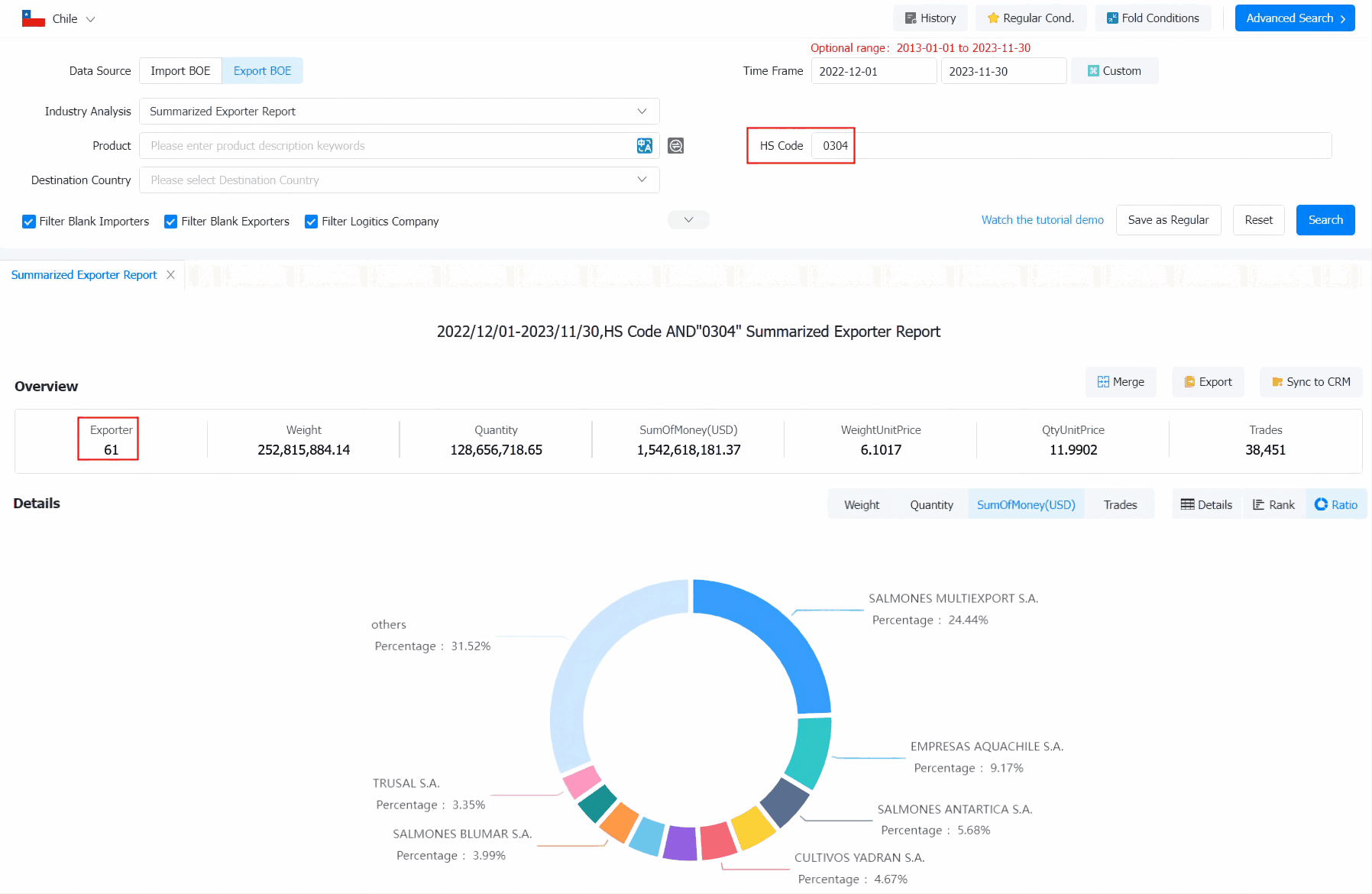Image resolution: width=1372 pixels, height=894 pixels.
Task: Select Import BOE data source
Action: [x=180, y=71]
